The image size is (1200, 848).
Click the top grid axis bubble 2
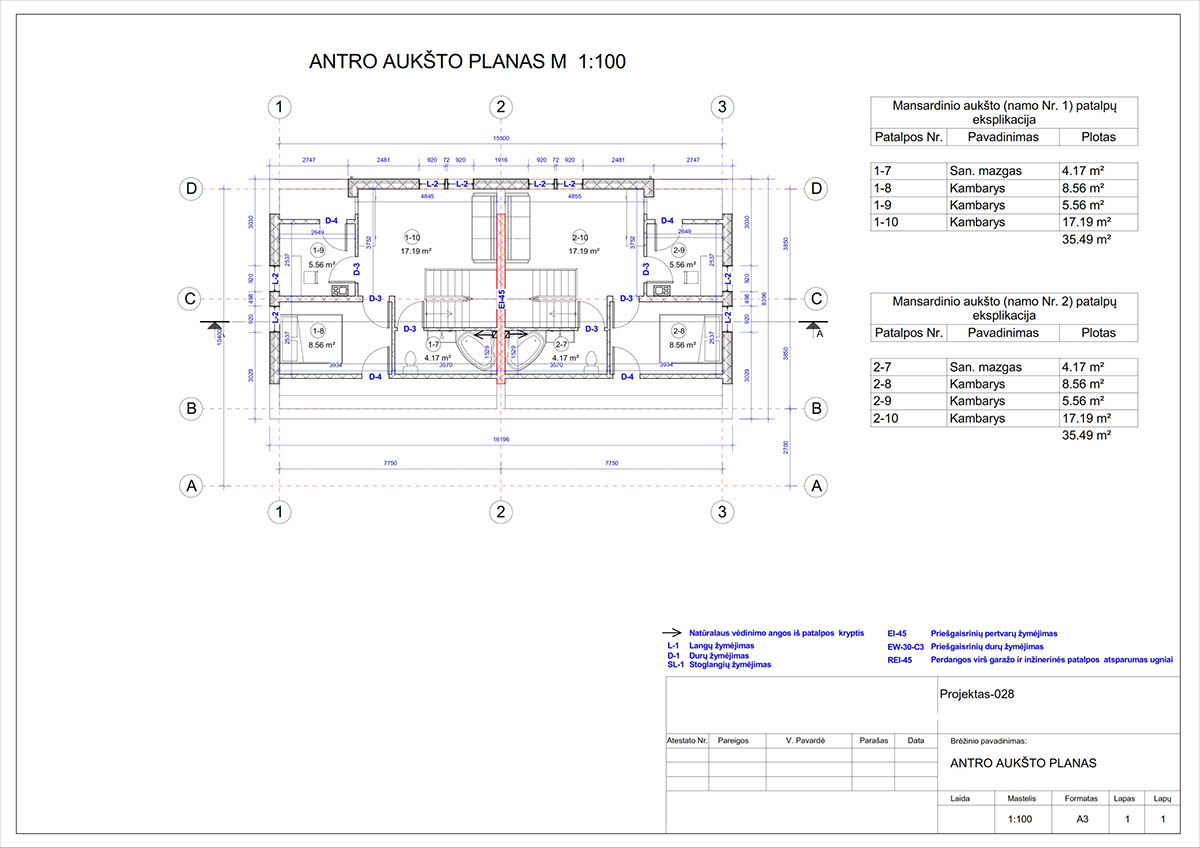(x=501, y=106)
